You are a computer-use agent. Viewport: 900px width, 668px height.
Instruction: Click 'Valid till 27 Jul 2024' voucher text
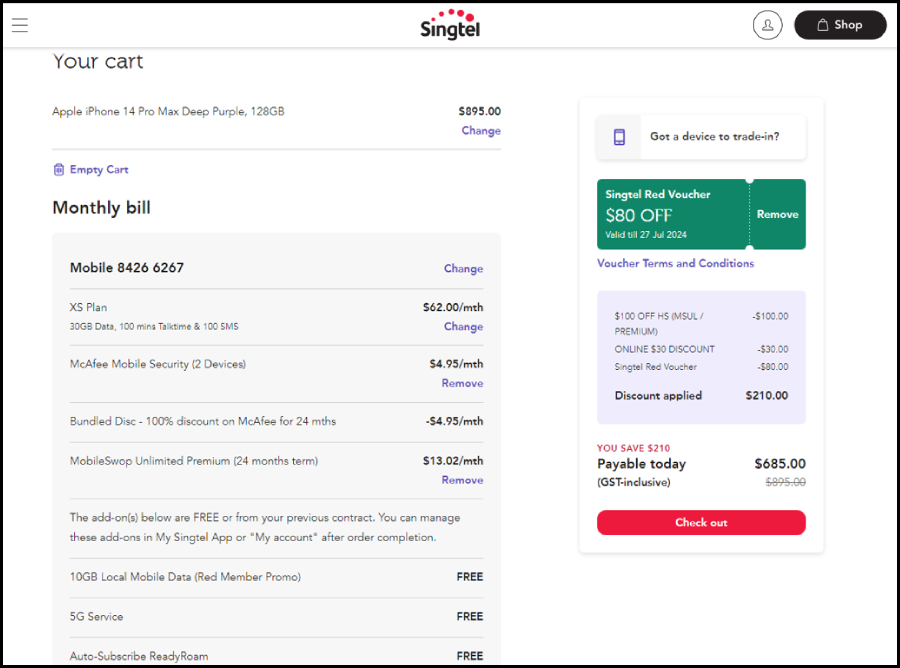[x=646, y=235]
